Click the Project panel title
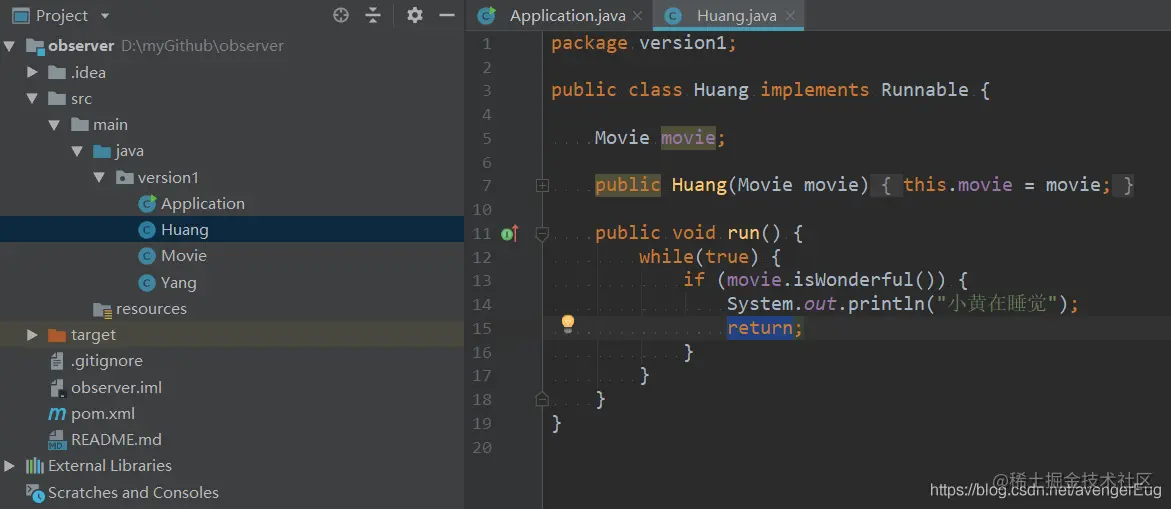 (61, 15)
